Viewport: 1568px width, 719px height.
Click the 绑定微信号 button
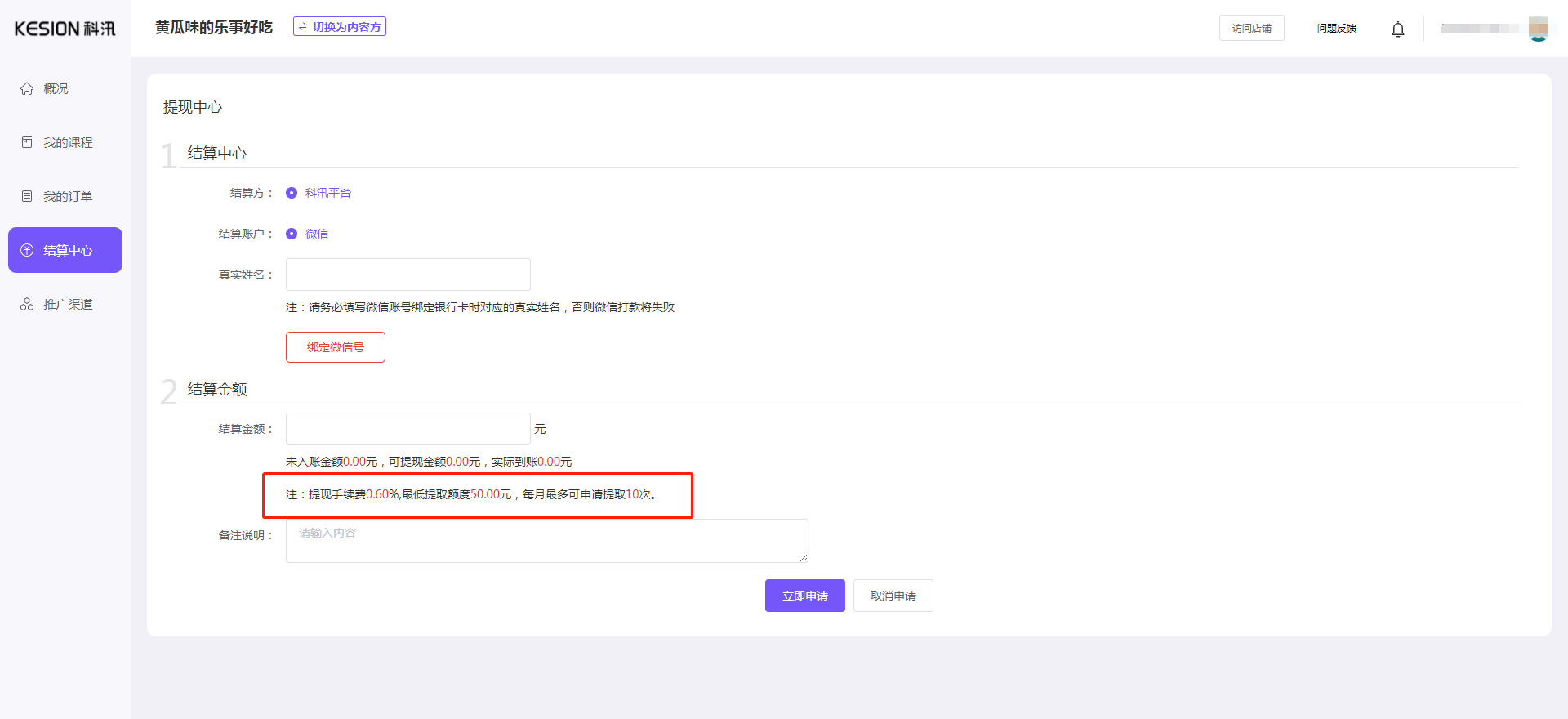[335, 347]
